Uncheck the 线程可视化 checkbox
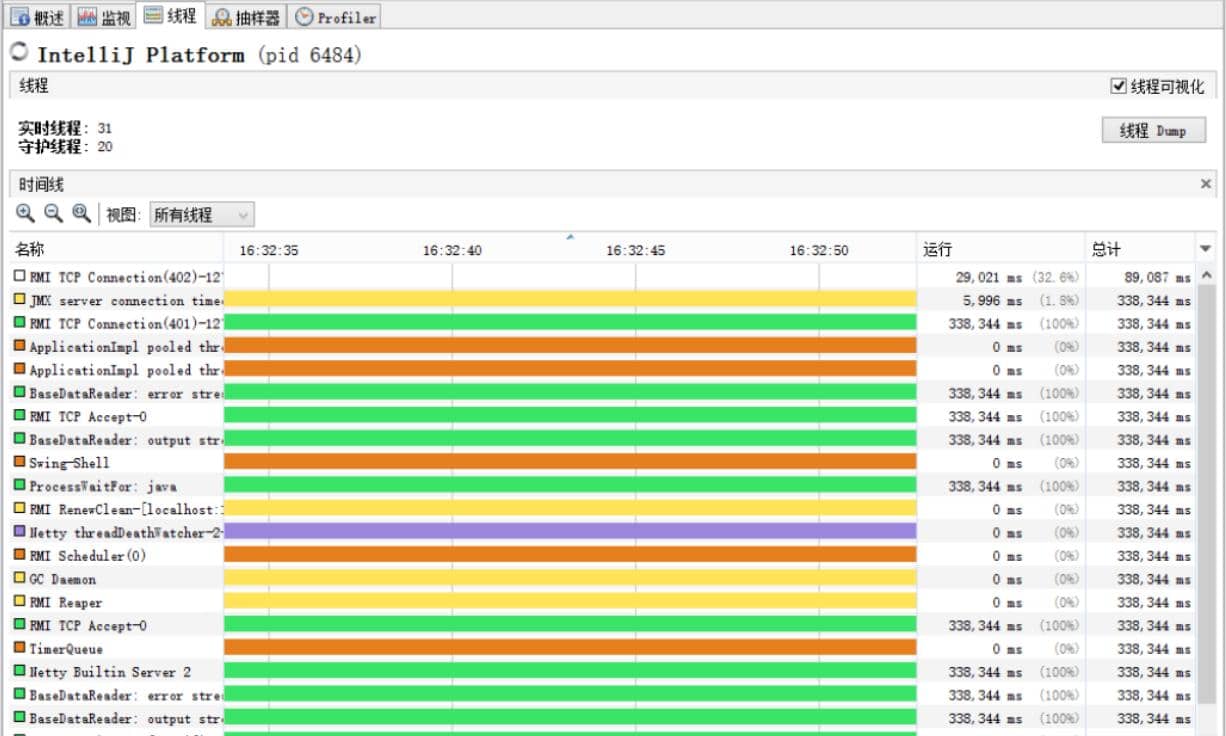This screenshot has height=736, width=1226. coord(1119,86)
